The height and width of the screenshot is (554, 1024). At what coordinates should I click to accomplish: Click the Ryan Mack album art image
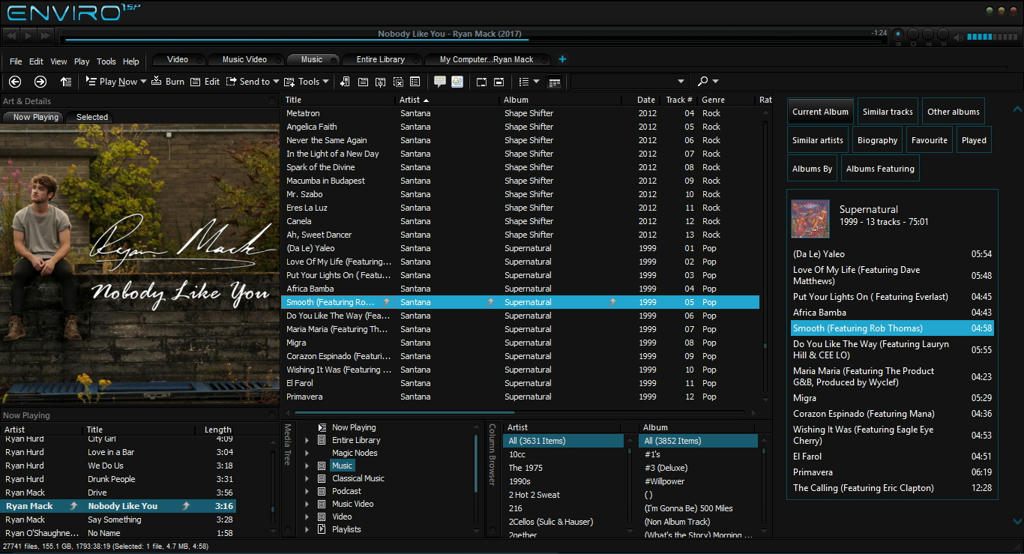point(139,263)
